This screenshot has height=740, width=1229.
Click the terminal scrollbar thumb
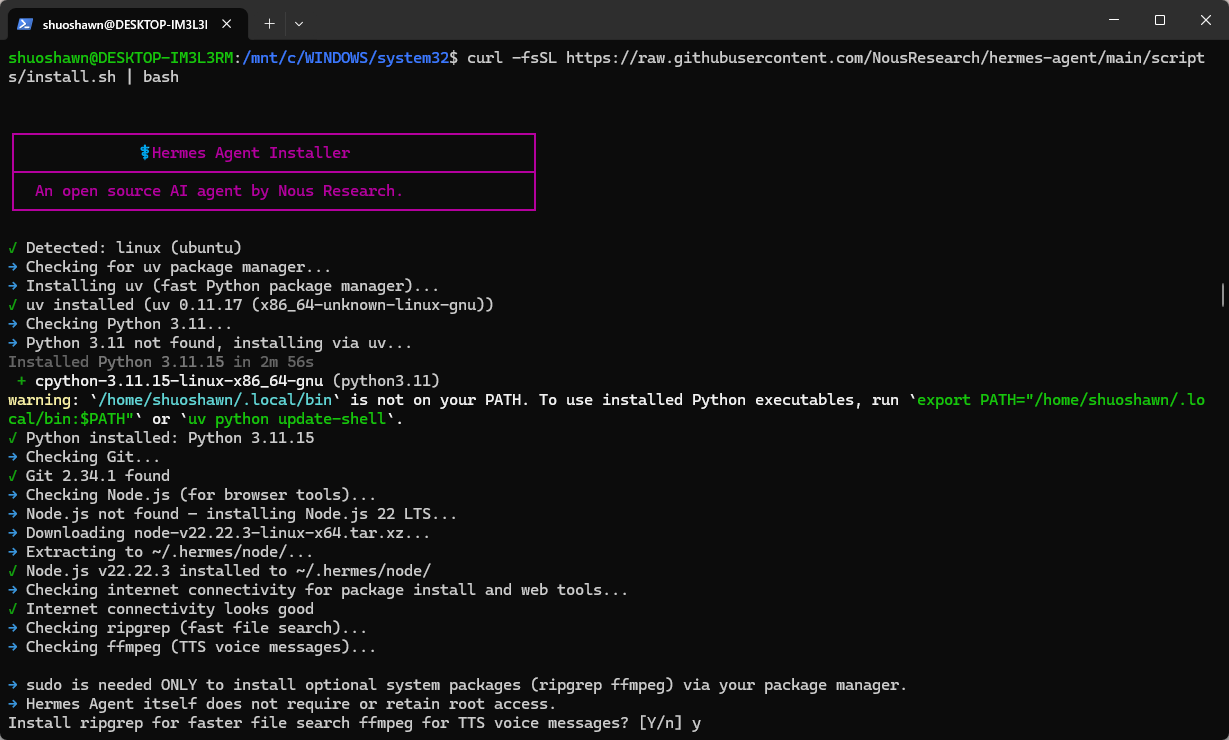[1223, 294]
